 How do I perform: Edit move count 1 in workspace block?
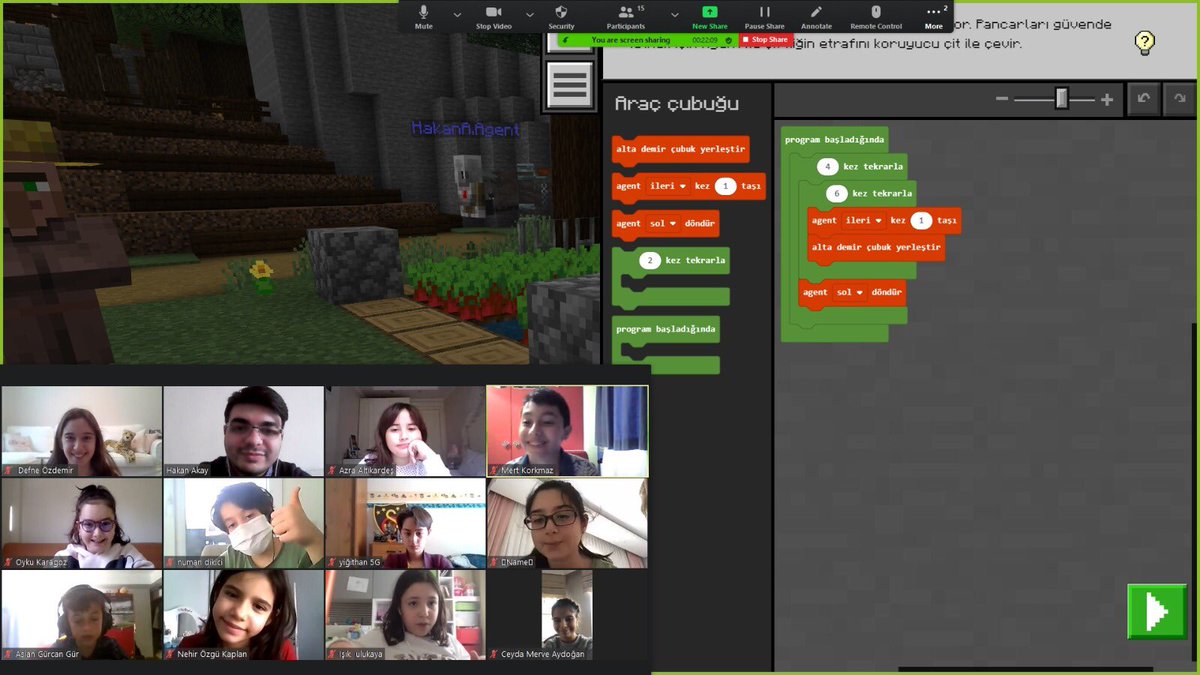(921, 220)
